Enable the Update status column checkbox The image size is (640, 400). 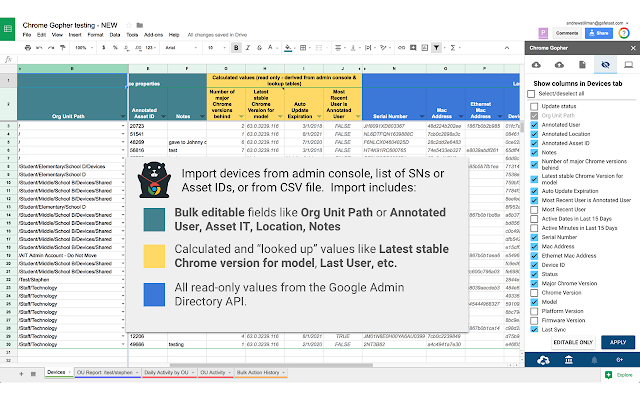(534, 106)
